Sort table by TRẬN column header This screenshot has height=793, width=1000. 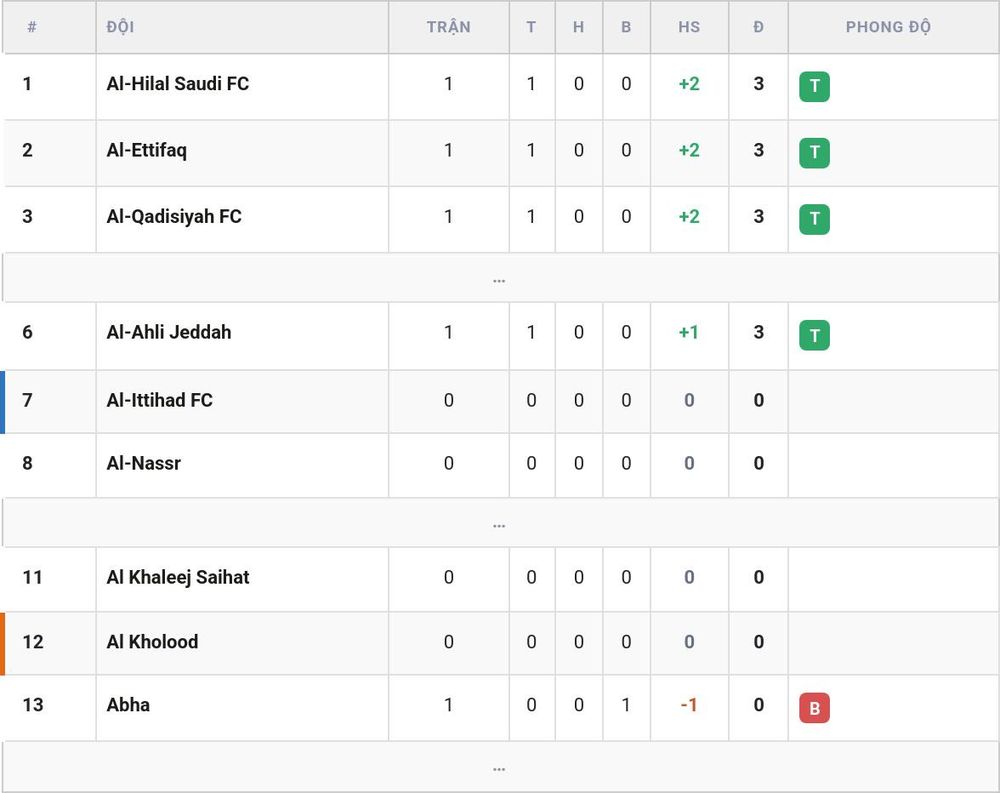coord(449,27)
